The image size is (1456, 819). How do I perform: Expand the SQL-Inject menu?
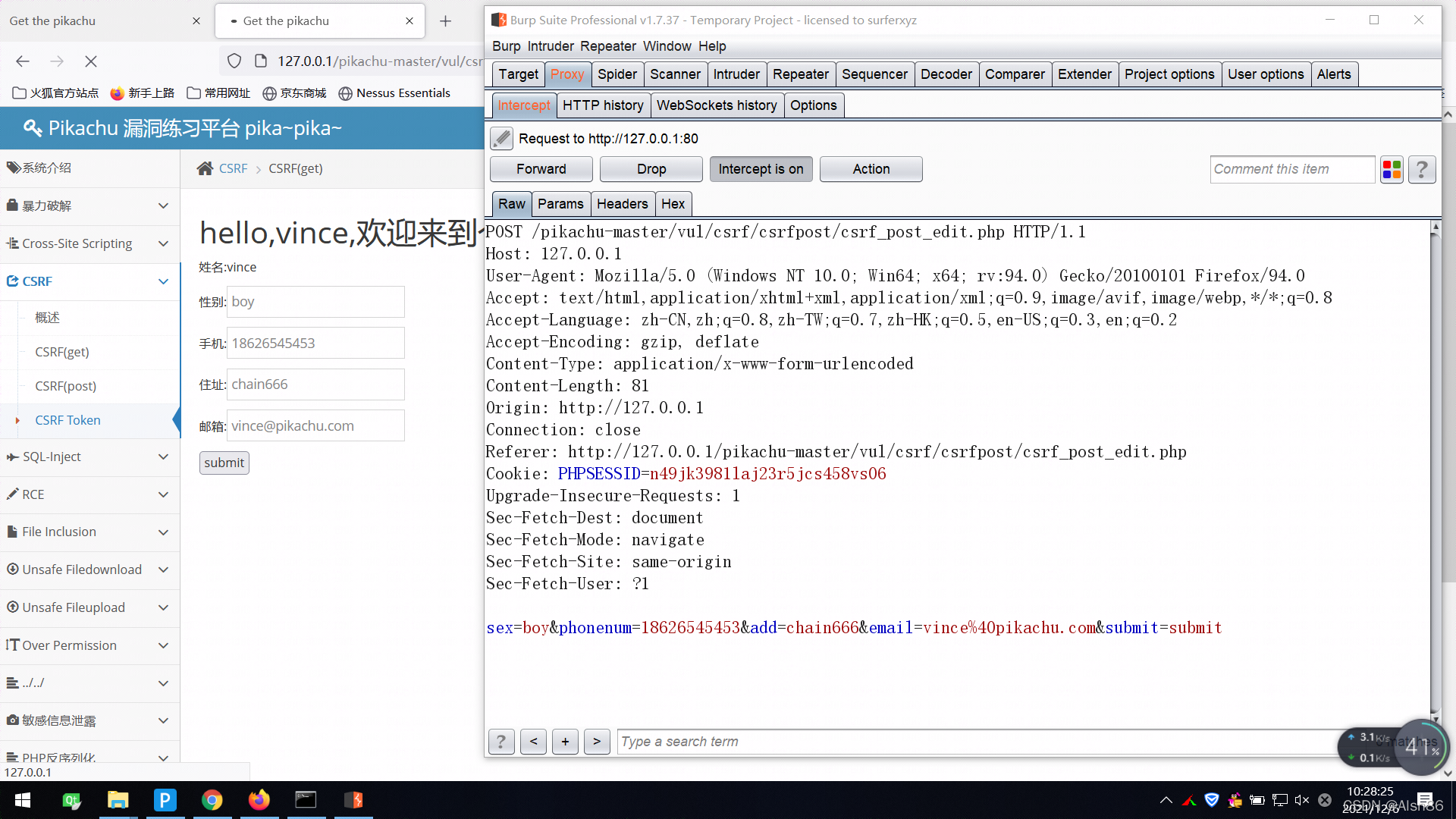coord(89,457)
